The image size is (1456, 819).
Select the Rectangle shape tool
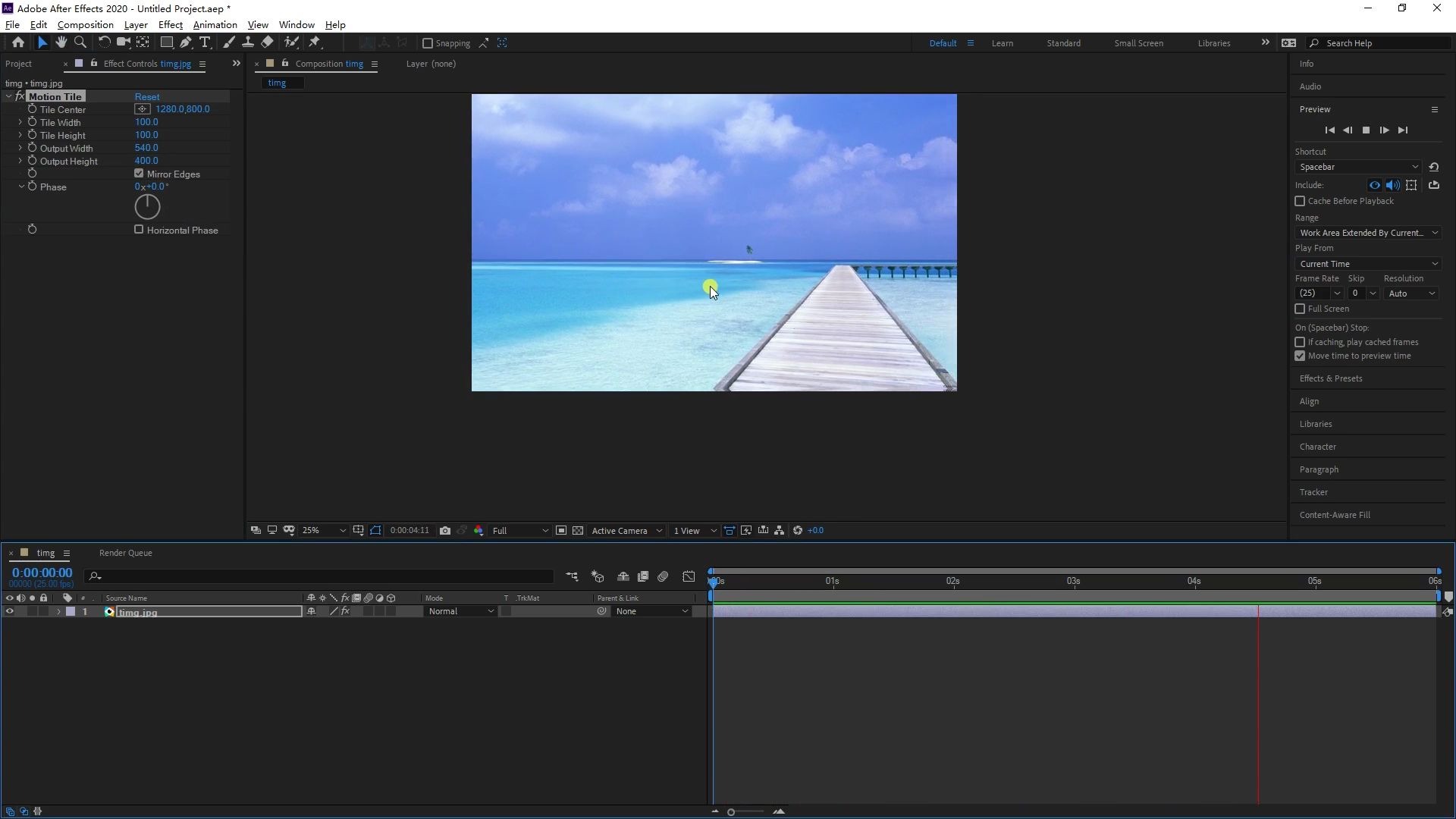166,42
